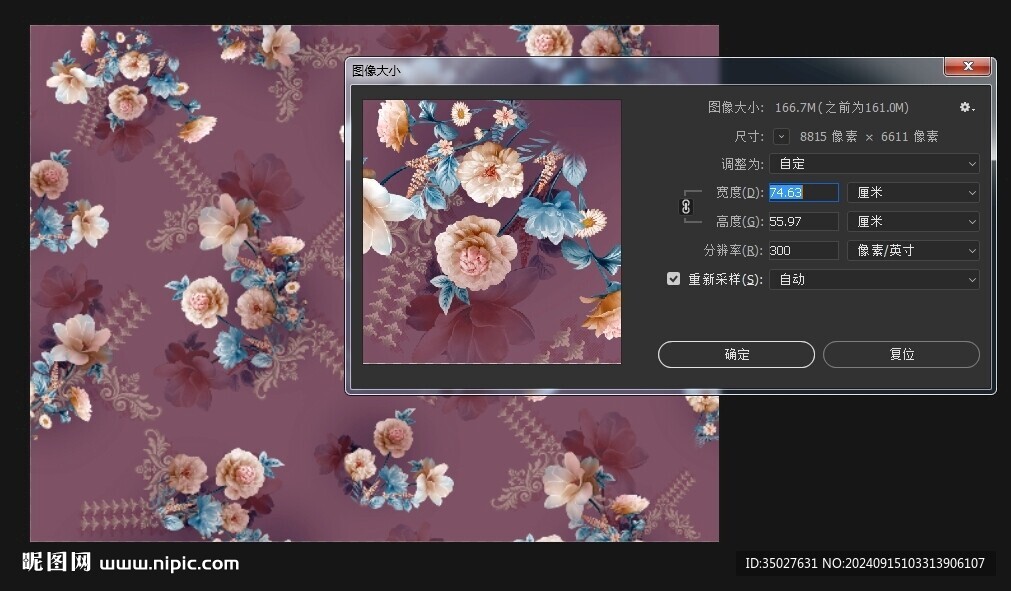Screen dimensions: 1011x591
Task: Open the 调整为 preset dropdown
Action: pyautogui.click(x=873, y=164)
